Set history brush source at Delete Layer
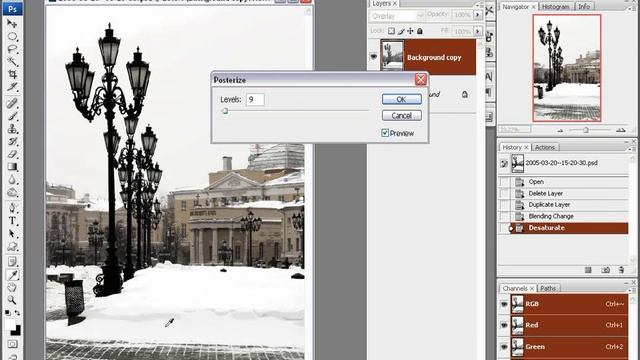640x360 pixels. click(504, 193)
